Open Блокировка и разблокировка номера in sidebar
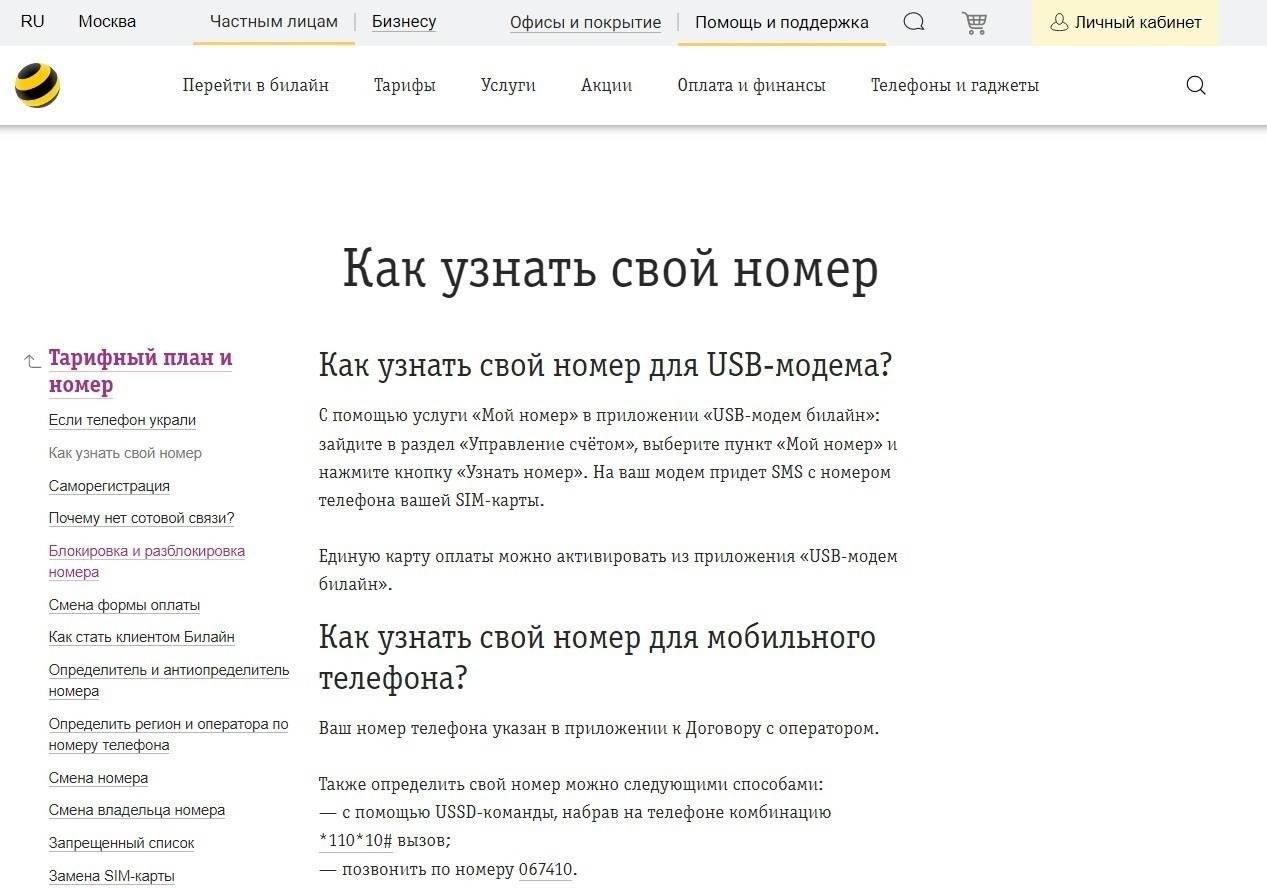The width and height of the screenshot is (1267, 888). tap(147, 560)
